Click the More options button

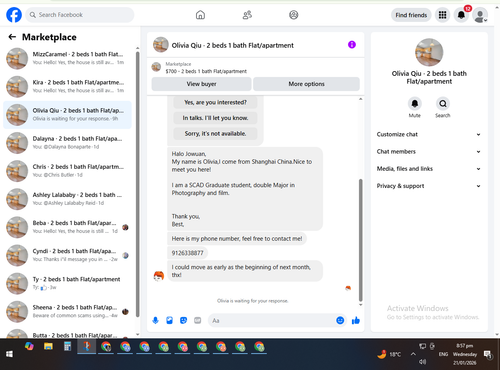(306, 84)
